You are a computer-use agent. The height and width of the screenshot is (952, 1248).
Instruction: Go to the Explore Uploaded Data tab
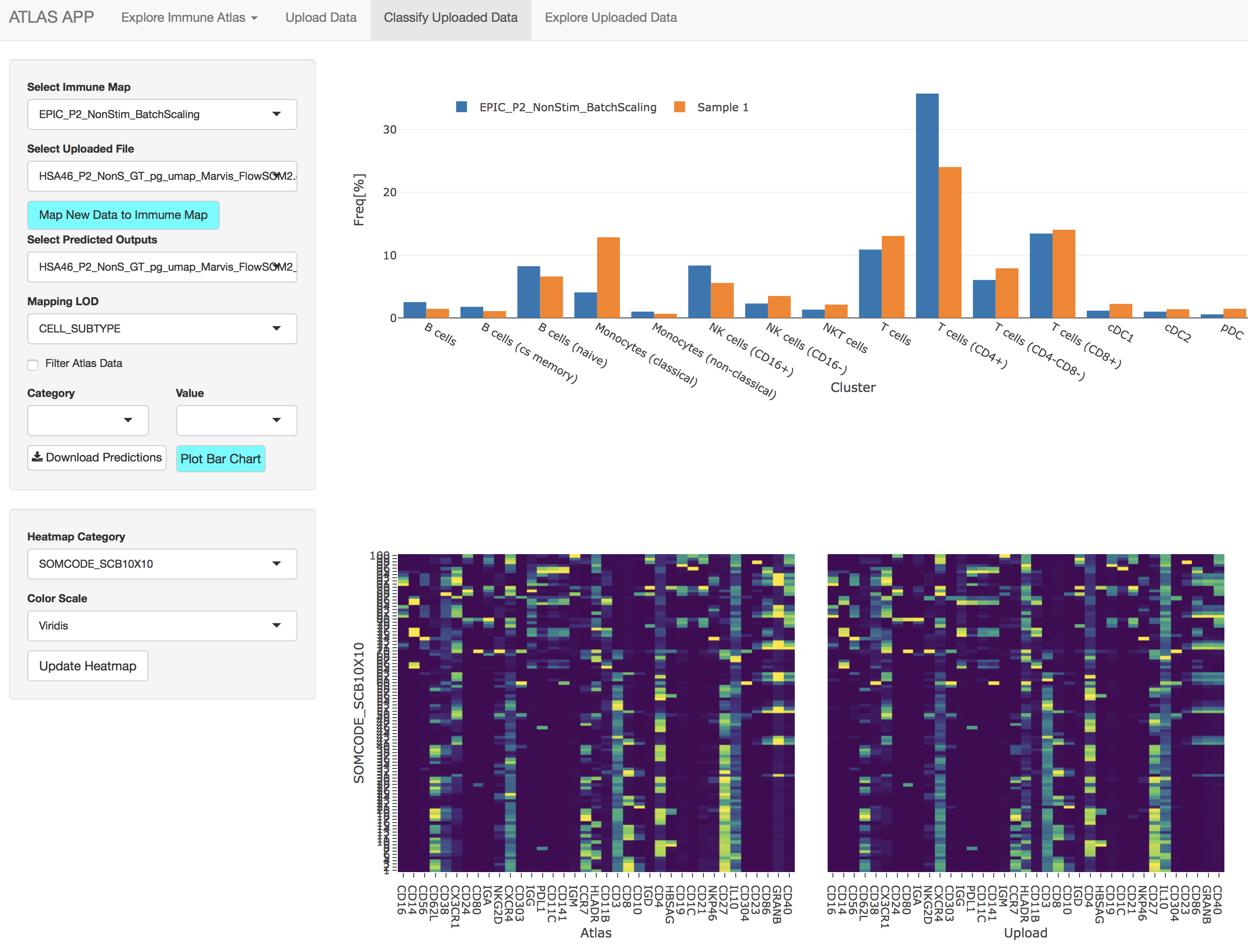tap(611, 18)
